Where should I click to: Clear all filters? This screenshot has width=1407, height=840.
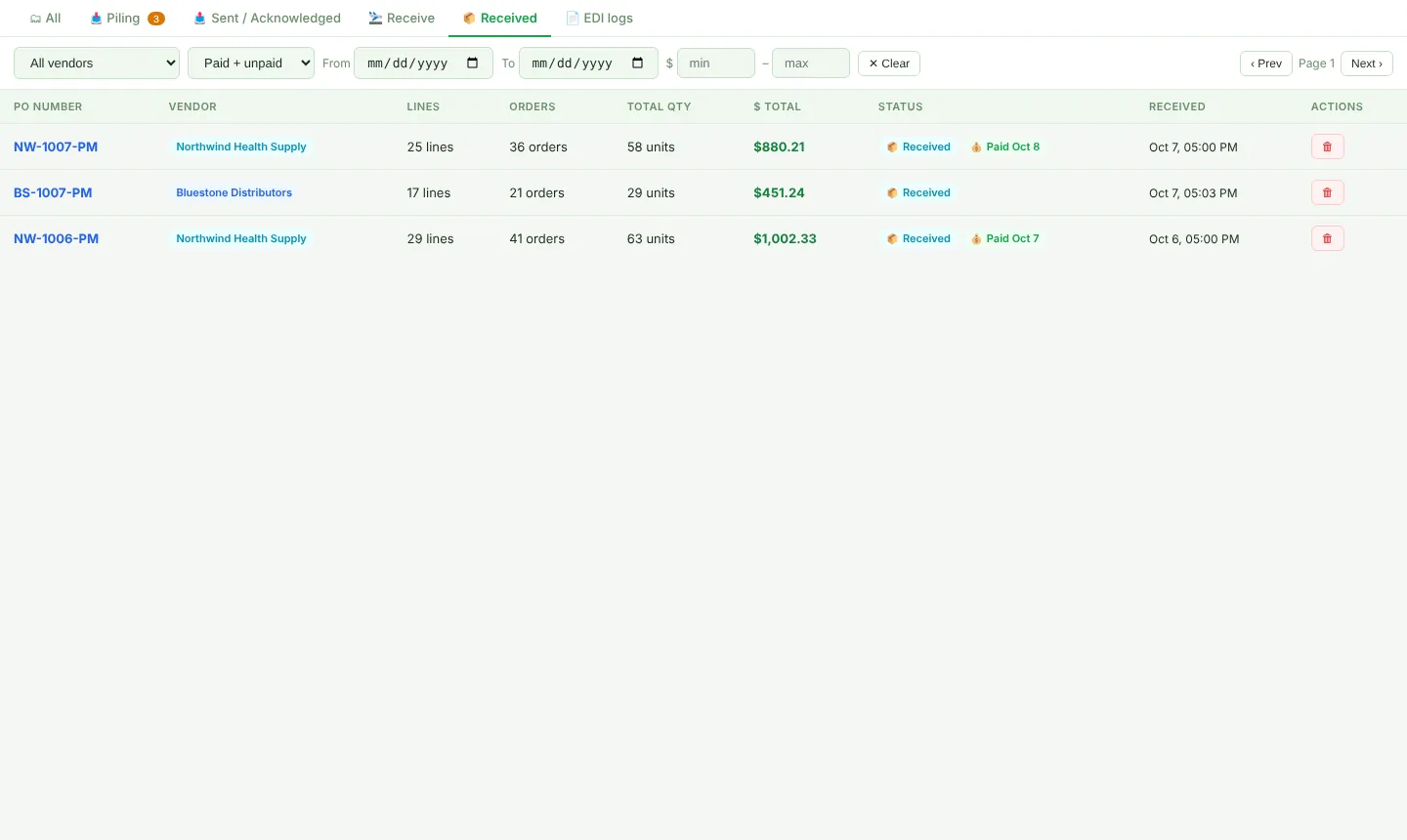pyautogui.click(x=889, y=63)
